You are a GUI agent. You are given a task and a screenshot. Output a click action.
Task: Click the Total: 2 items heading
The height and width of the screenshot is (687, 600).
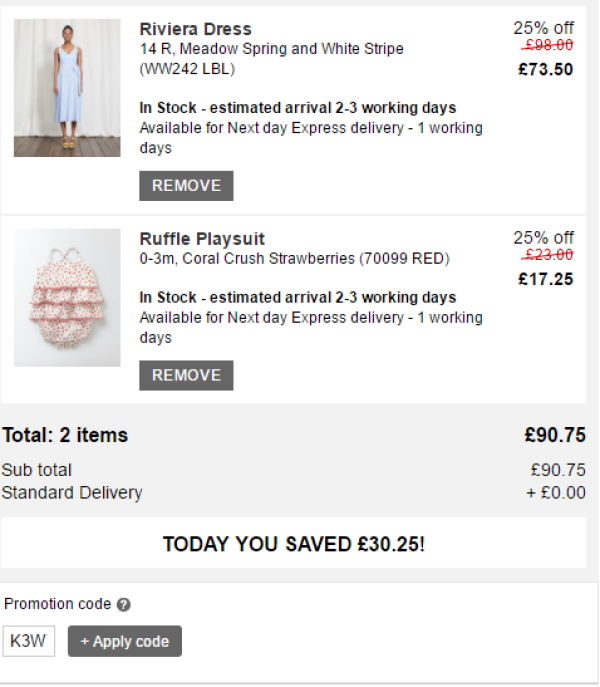pyautogui.click(x=65, y=436)
